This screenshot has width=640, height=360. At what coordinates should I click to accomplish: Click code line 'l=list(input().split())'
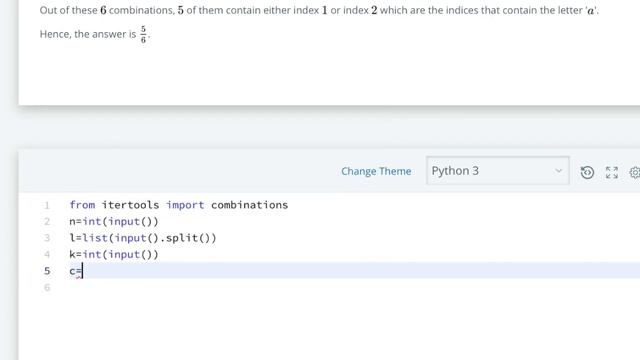coord(142,238)
